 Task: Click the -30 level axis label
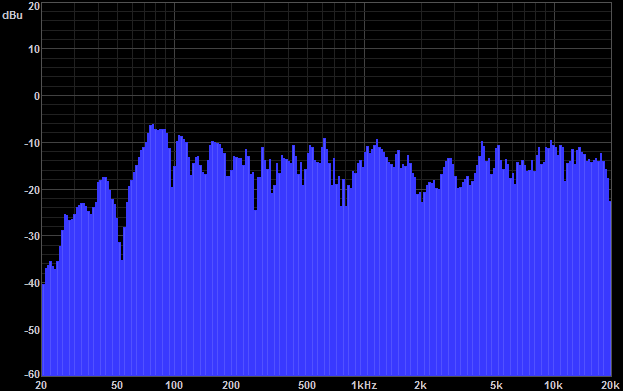tap(32, 236)
